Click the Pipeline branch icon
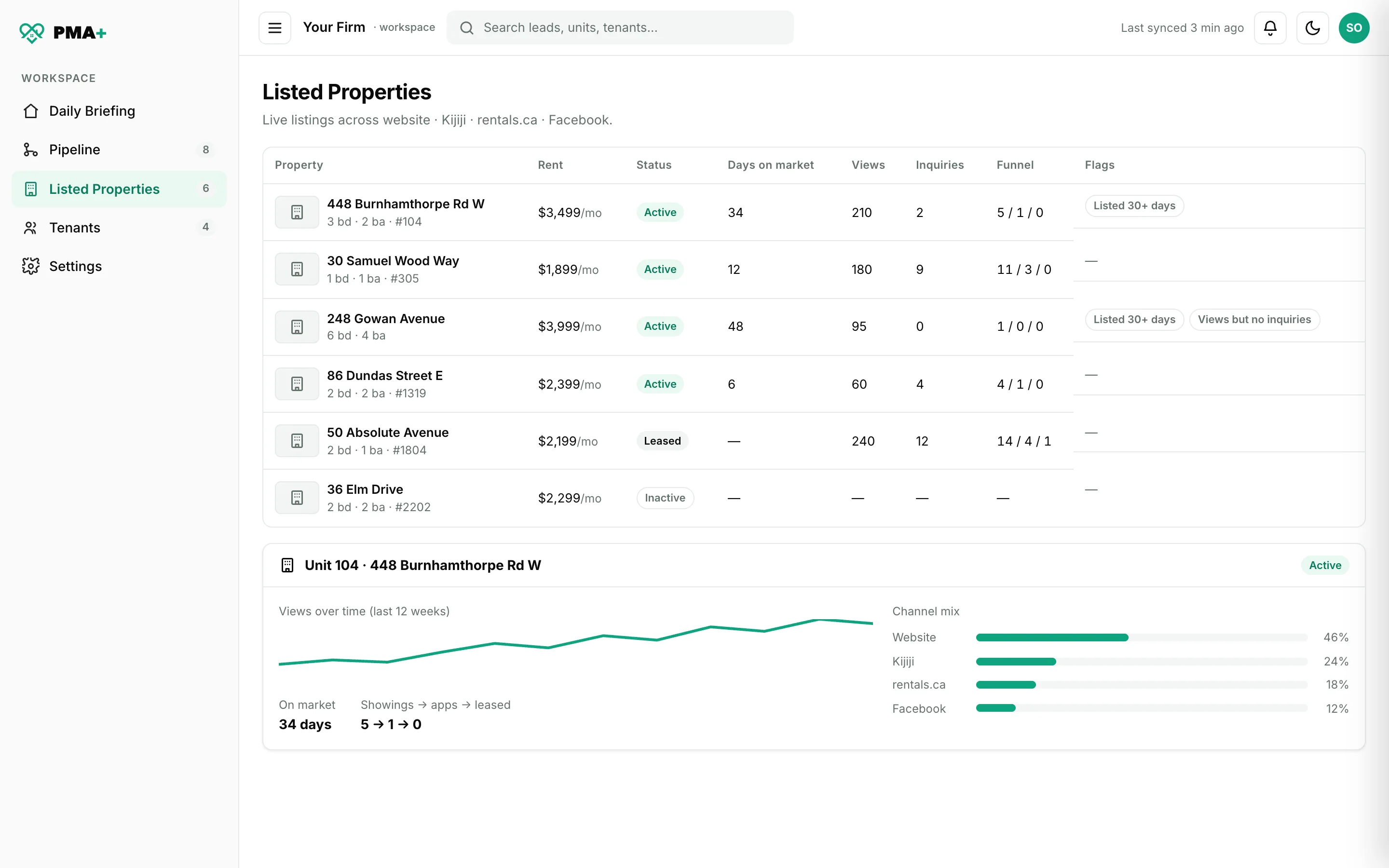Screen dimensions: 1389x868 coord(30,150)
